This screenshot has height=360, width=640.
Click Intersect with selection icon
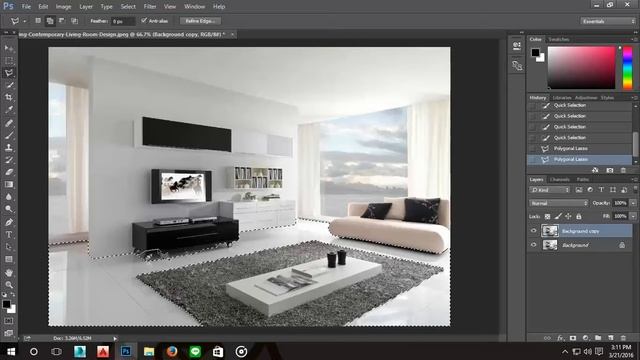[74, 20]
